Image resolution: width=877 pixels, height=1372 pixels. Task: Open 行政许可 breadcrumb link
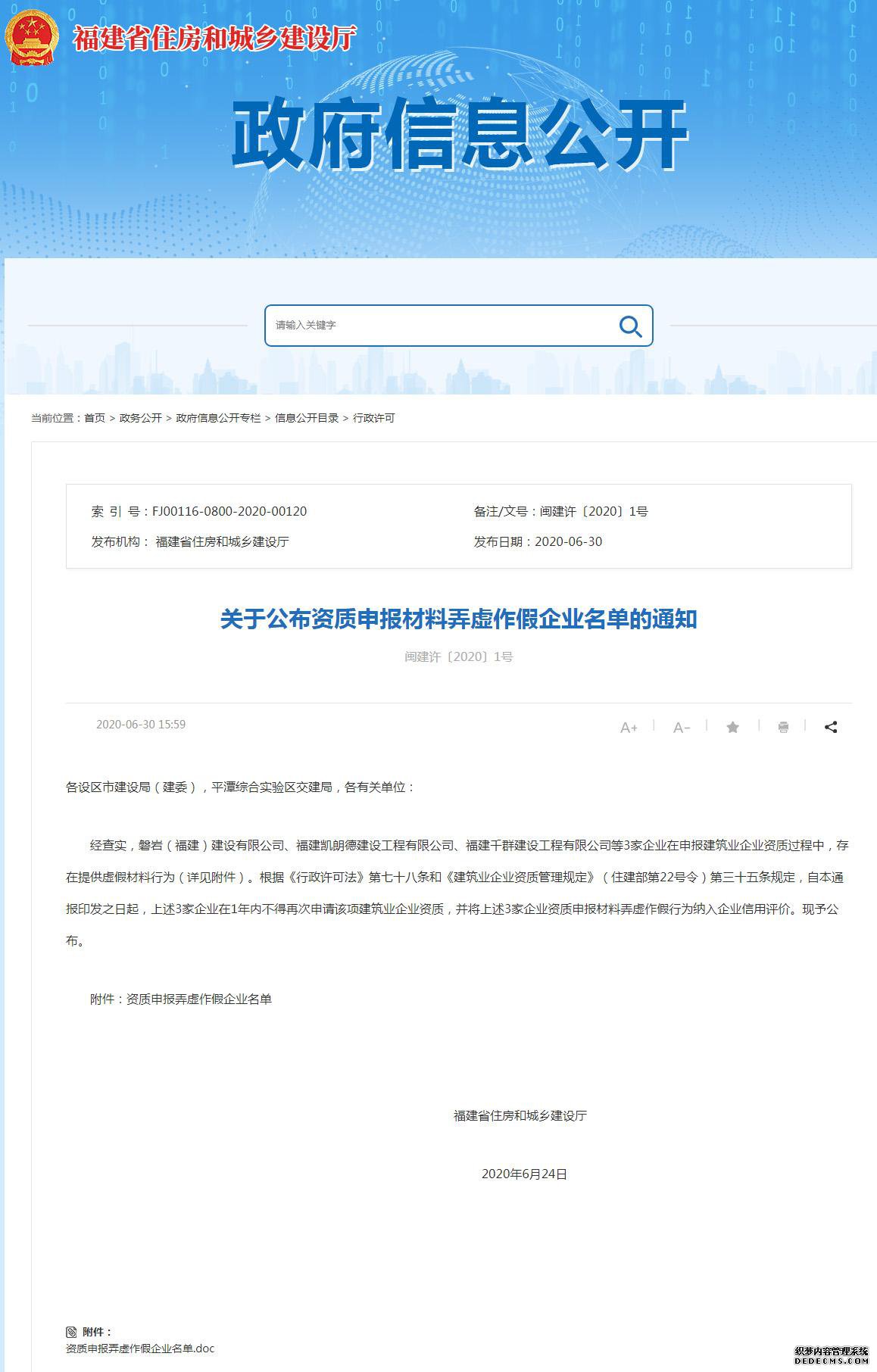(374, 418)
